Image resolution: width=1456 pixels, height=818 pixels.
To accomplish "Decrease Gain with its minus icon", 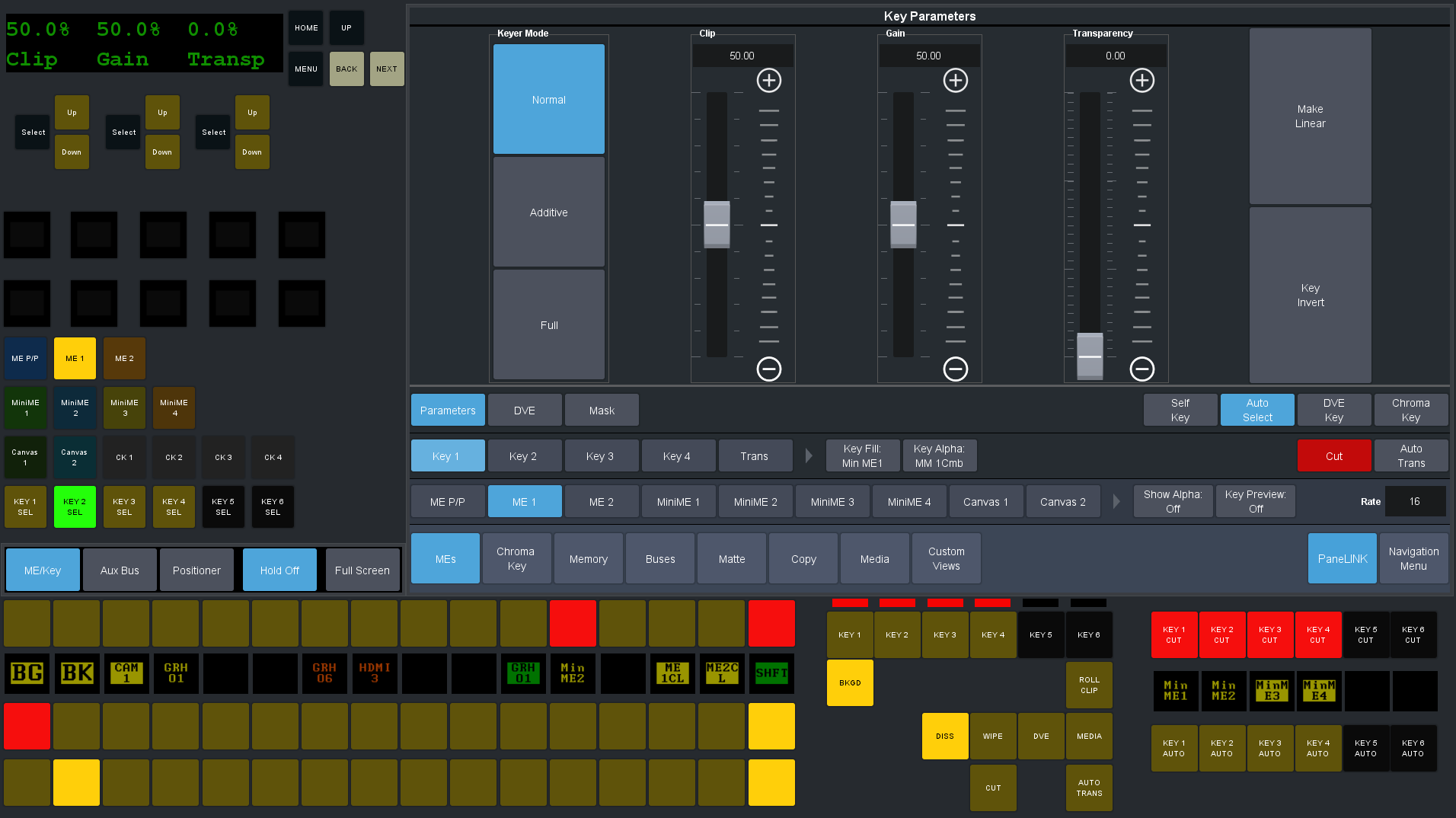I will [x=956, y=369].
